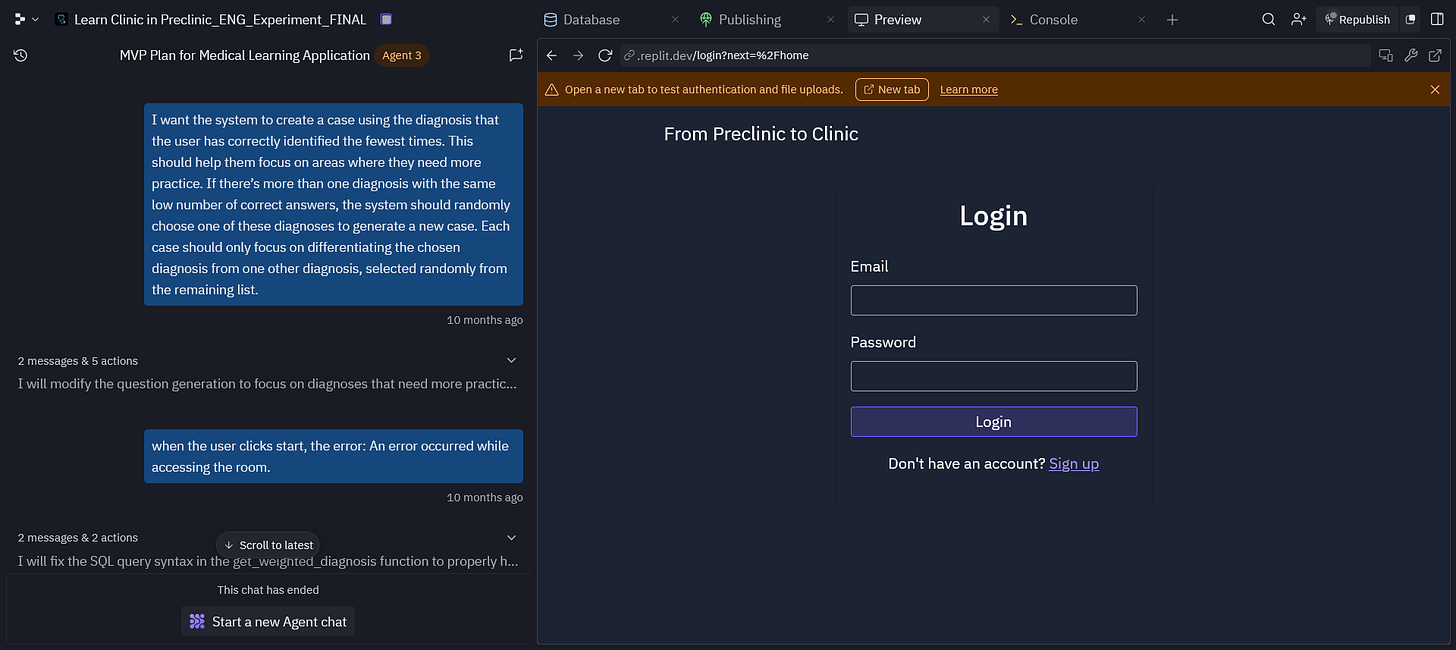Click the warning triangle in the banner
The width and height of the screenshot is (1456, 650).
(552, 89)
